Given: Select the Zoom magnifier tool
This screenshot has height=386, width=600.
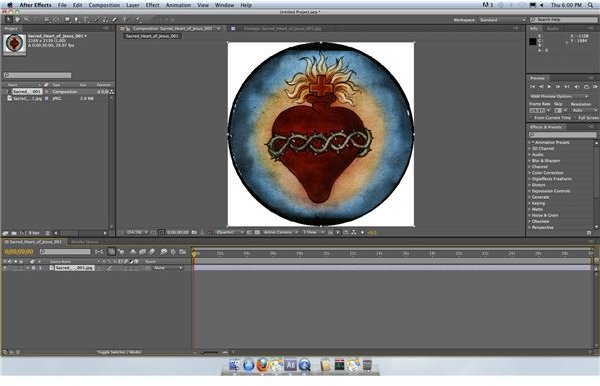Looking at the screenshot, I should pyautogui.click(x=26, y=20).
